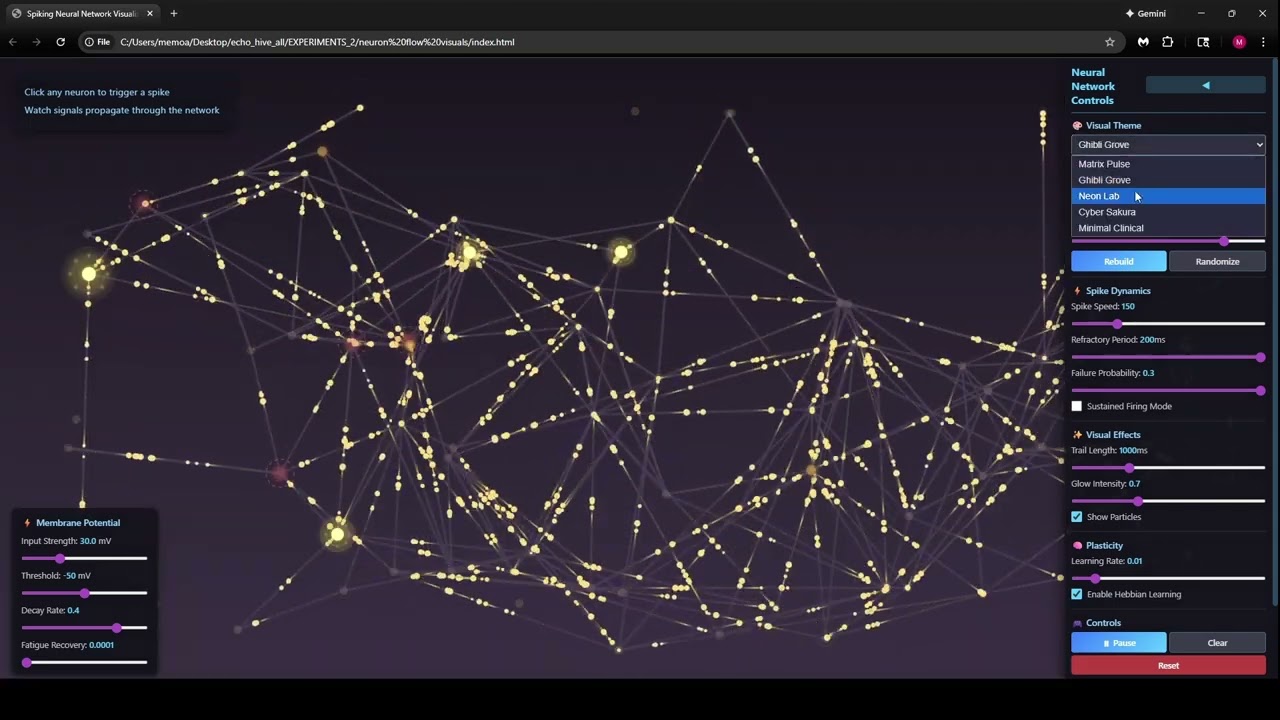
Task: Pick Matrix Pulse from the theme list
Action: [x=1104, y=164]
